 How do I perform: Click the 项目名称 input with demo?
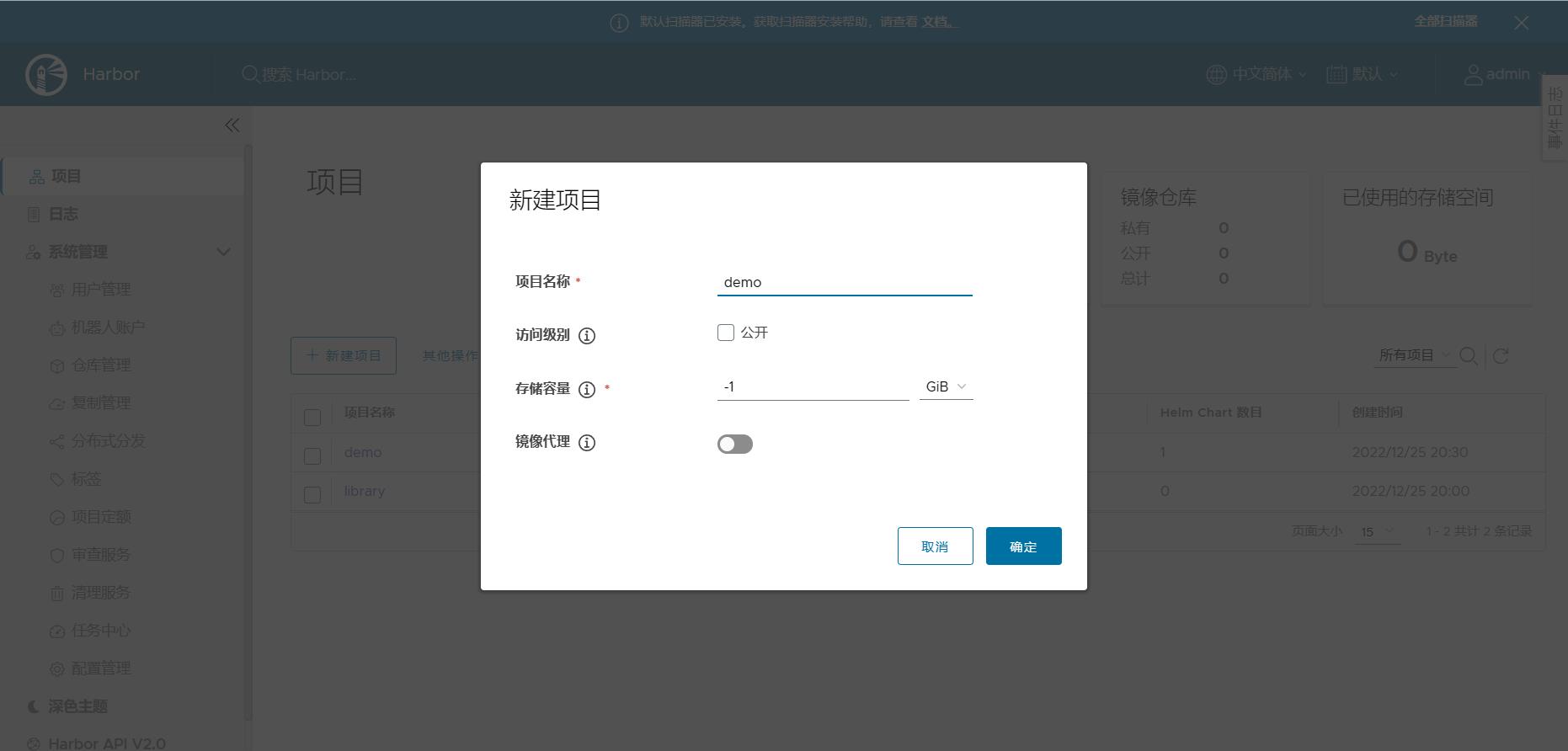pyautogui.click(x=845, y=282)
